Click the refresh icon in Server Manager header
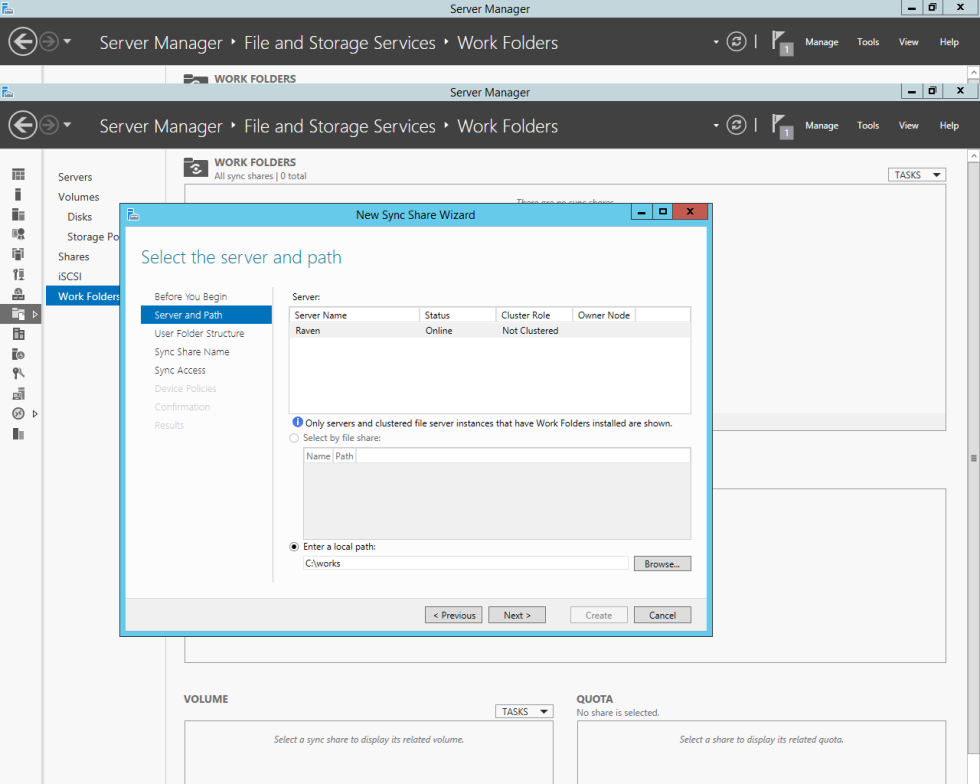 click(x=736, y=125)
